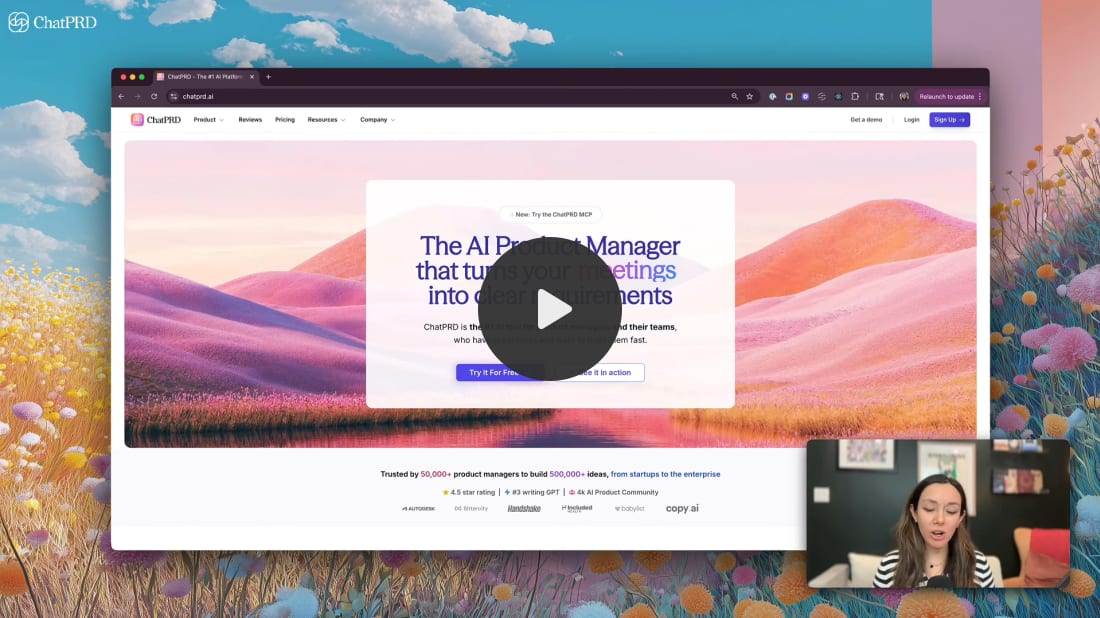Expand the Company dropdown menu
This screenshot has height=618, width=1100.
pos(377,120)
